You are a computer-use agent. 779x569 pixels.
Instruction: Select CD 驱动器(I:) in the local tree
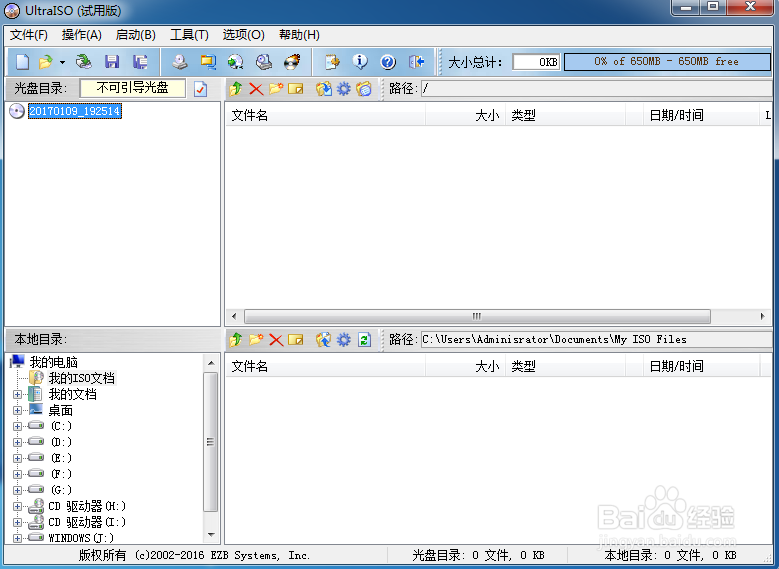tap(87, 522)
